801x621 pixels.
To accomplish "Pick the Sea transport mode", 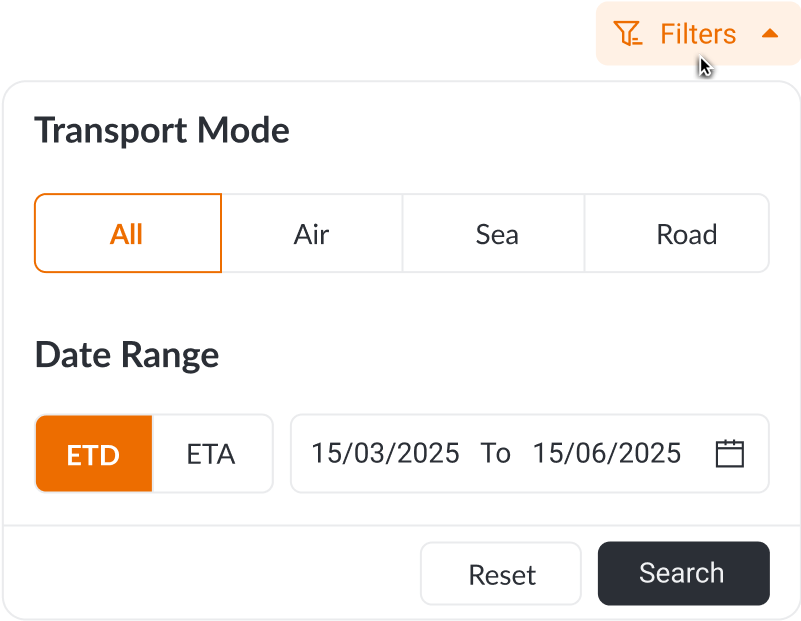I will 497,234.
